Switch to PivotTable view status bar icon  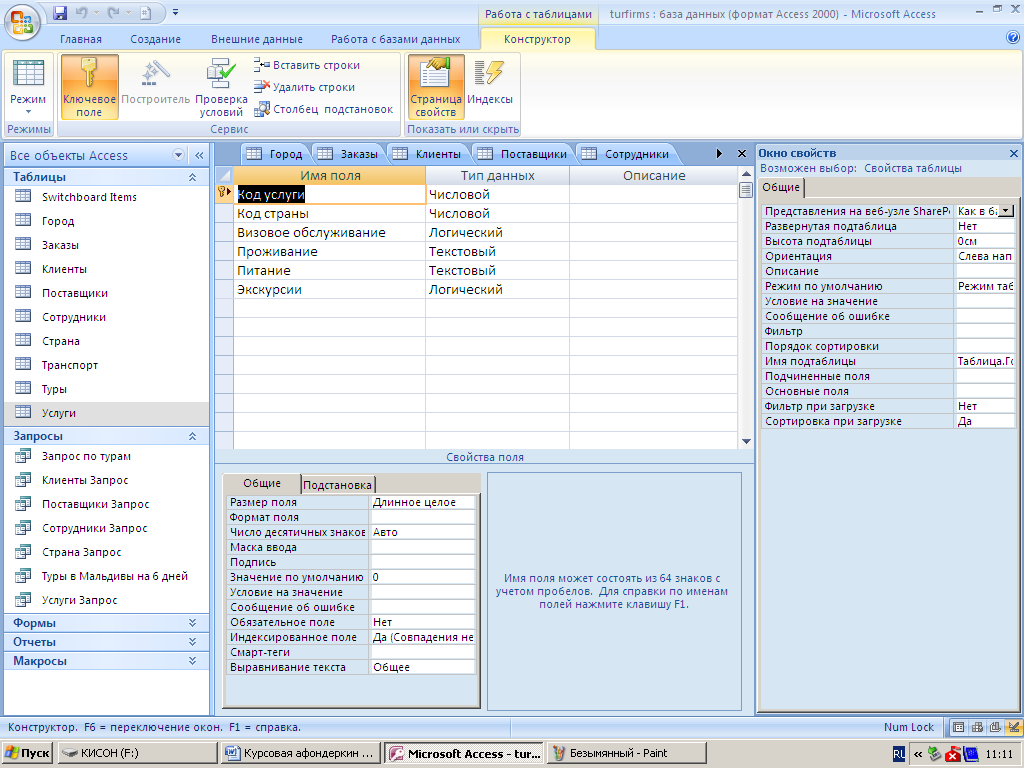pos(978,727)
